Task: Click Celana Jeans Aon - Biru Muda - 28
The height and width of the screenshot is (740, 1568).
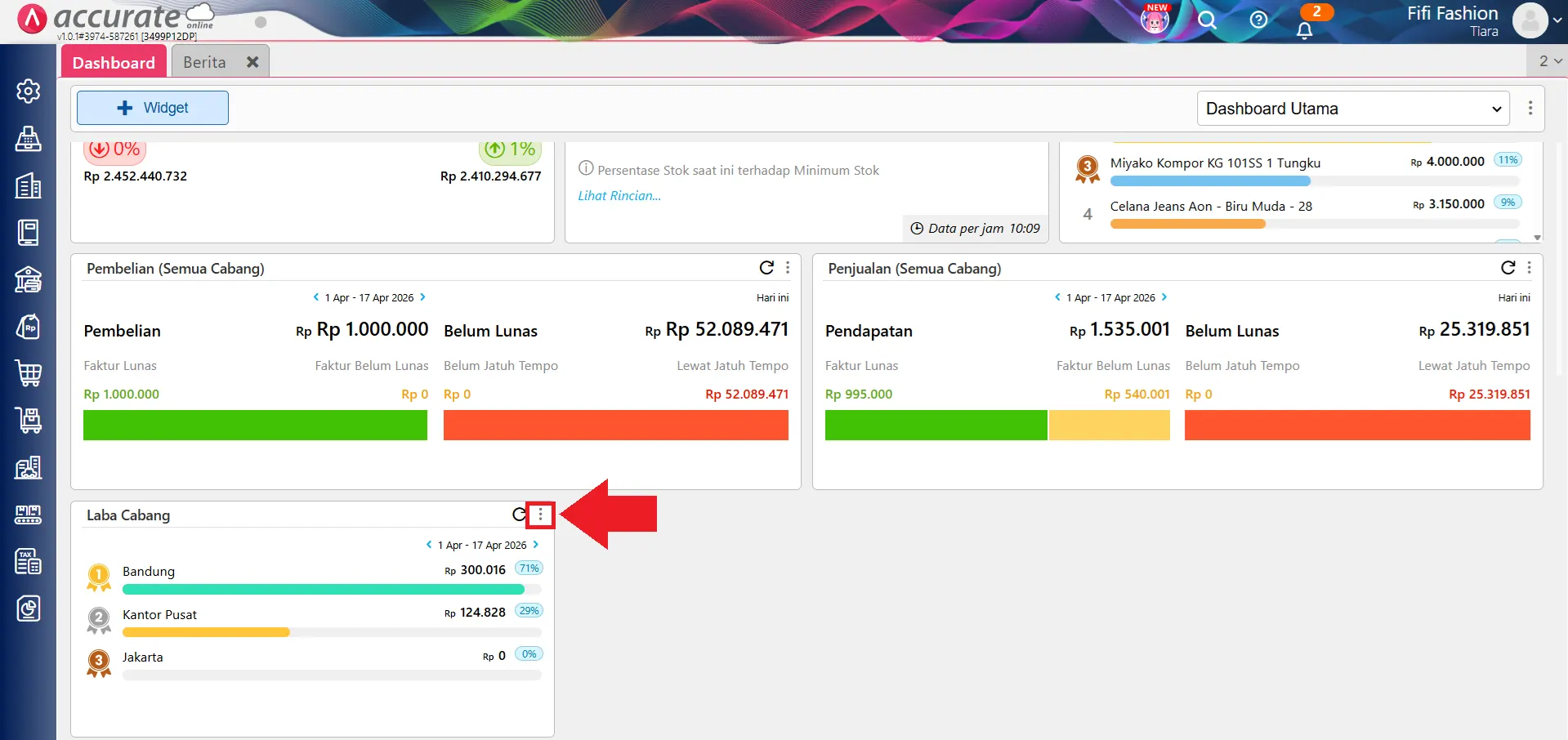Action: click(x=1211, y=206)
